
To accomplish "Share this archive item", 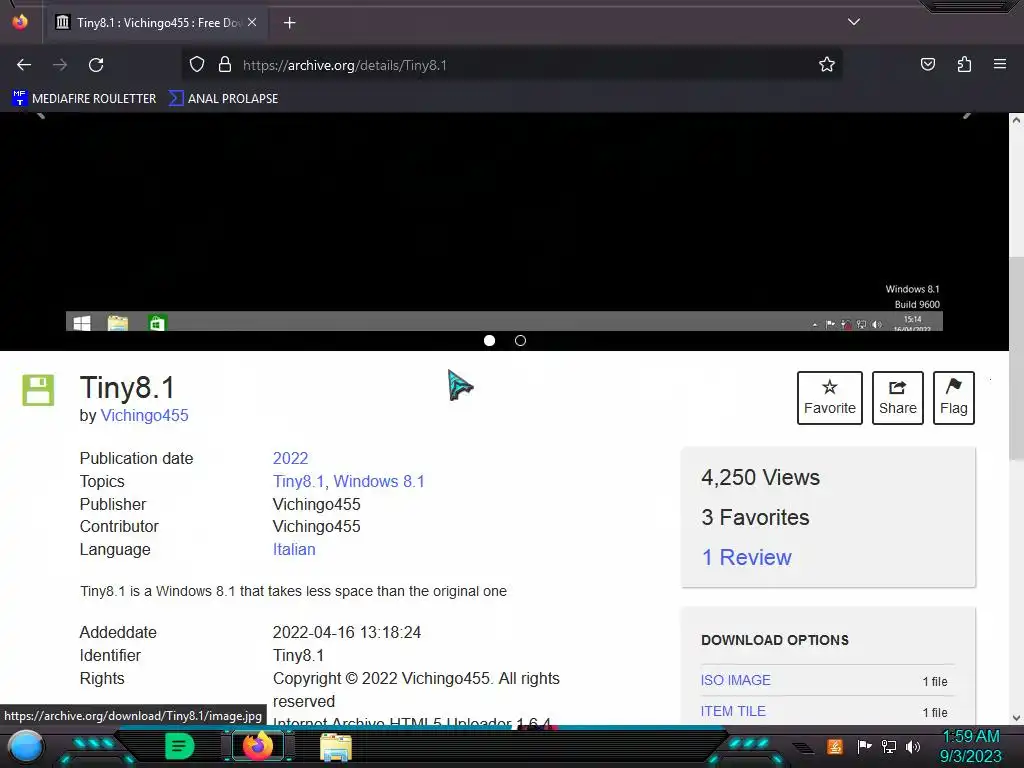I will pos(898,398).
